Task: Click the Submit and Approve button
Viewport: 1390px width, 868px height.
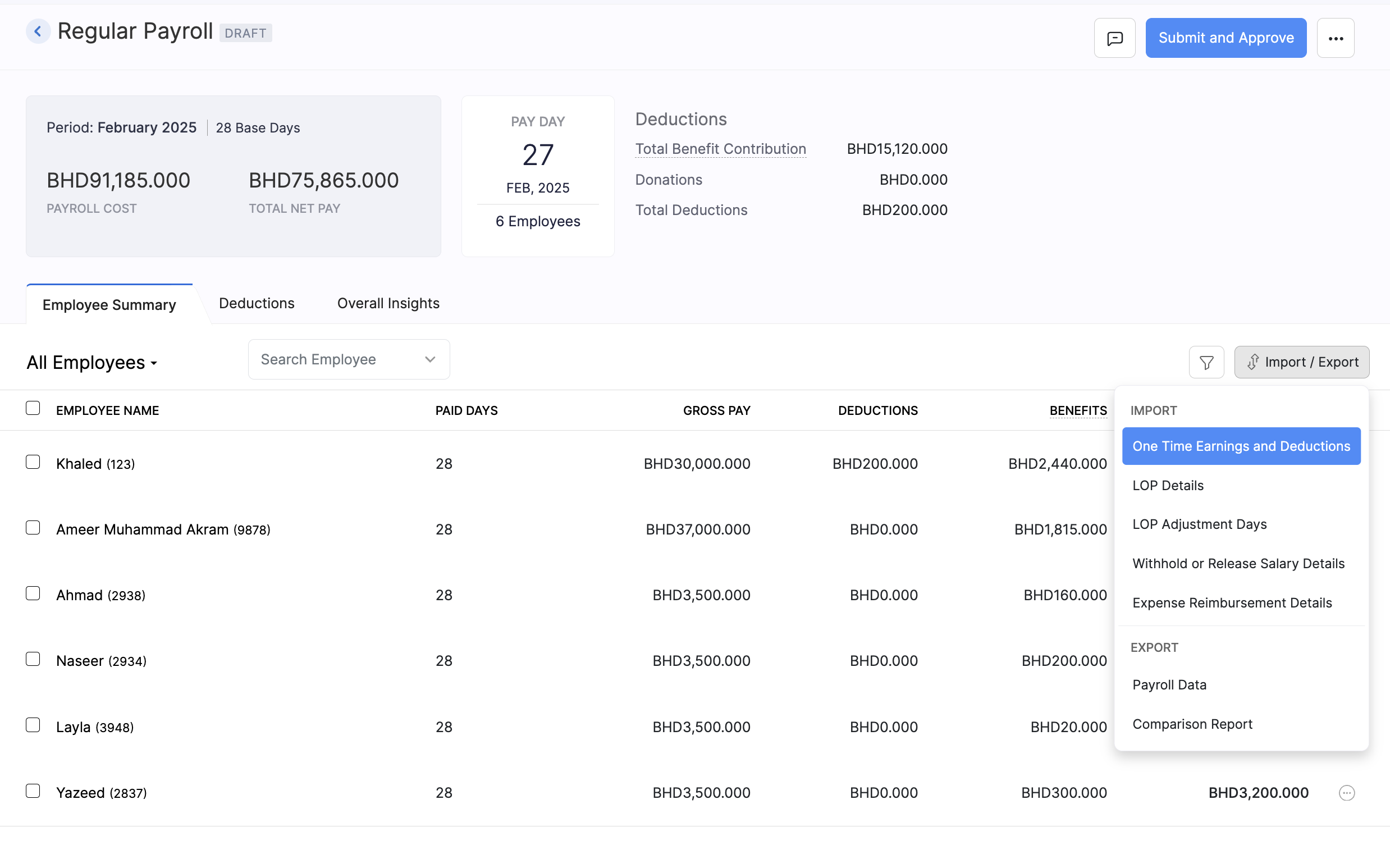Action: click(1226, 37)
